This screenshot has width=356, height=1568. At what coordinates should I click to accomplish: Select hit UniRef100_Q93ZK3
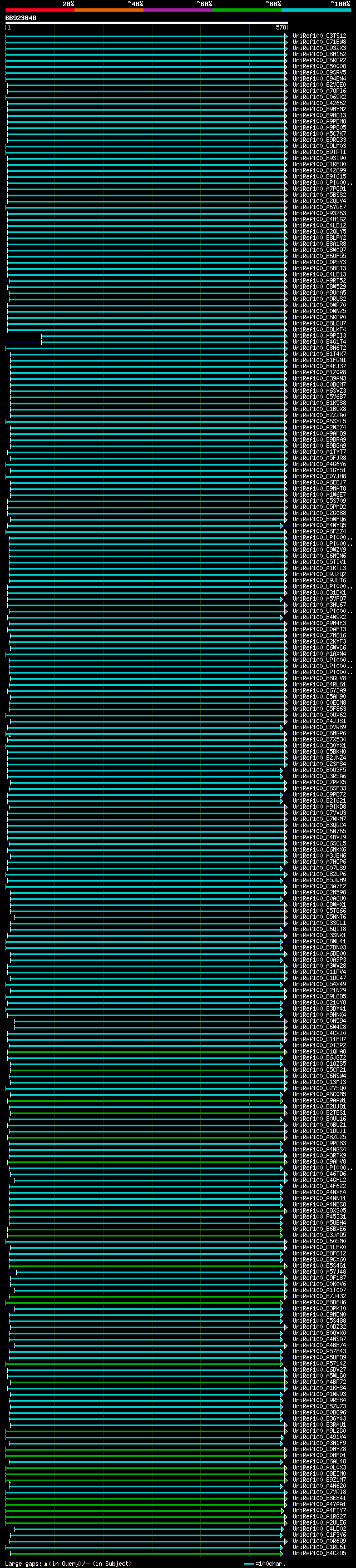319,48
